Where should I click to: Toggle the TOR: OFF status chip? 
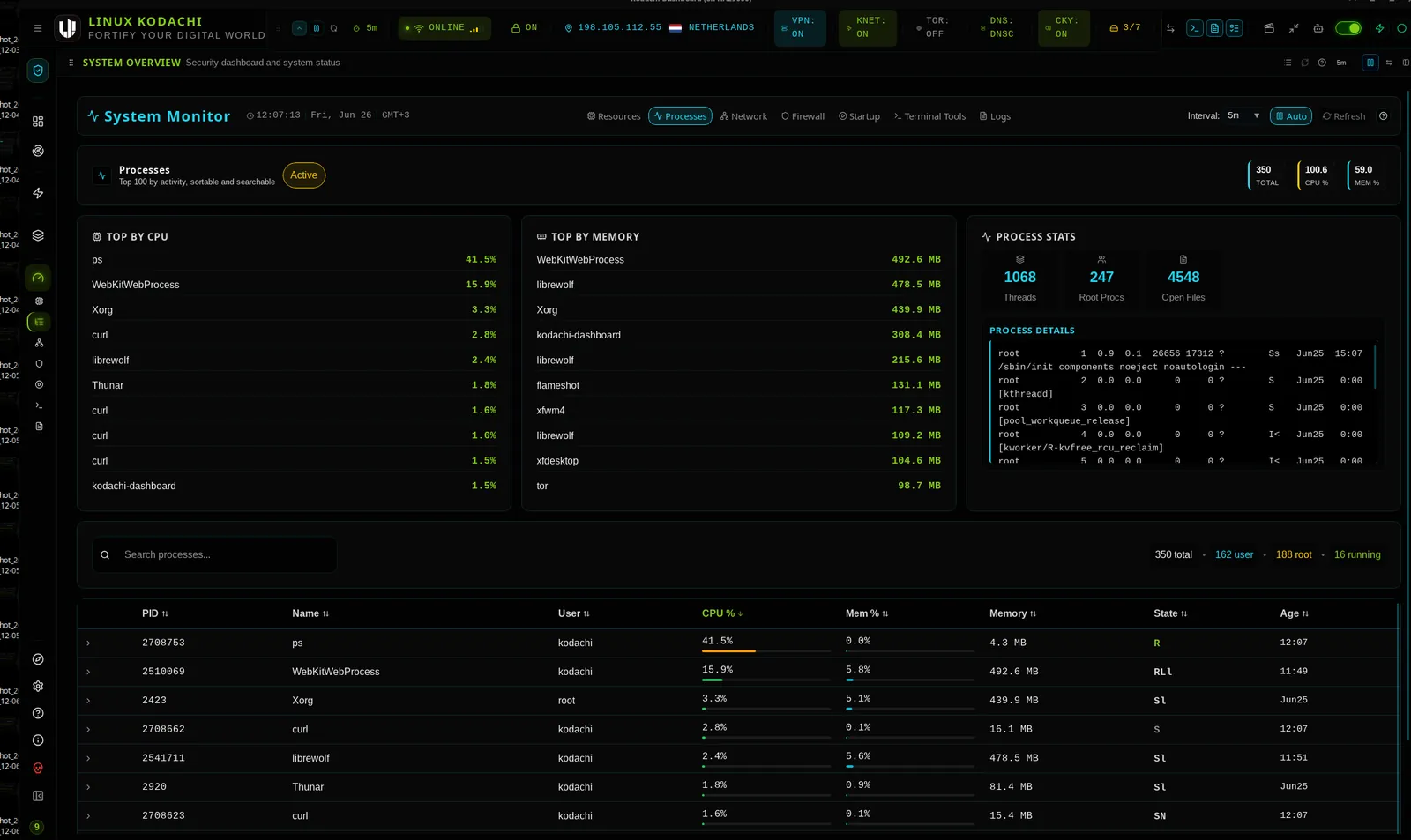tap(933, 28)
